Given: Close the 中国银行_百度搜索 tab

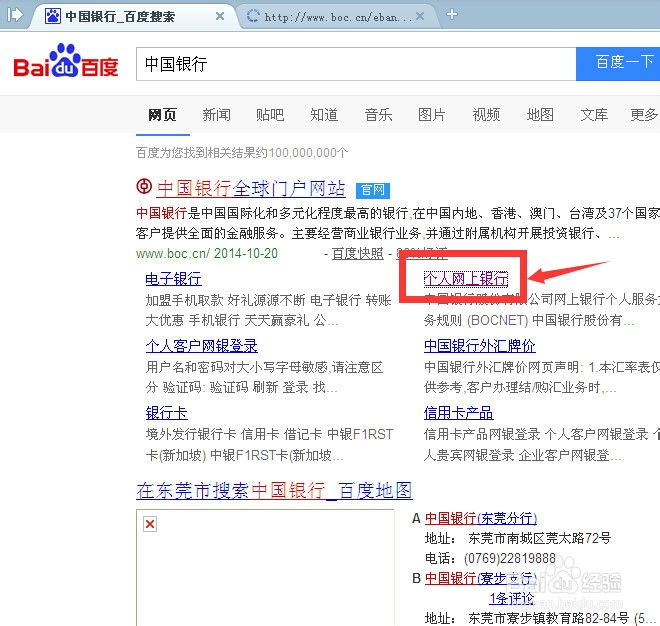Looking at the screenshot, I should pos(220,16).
